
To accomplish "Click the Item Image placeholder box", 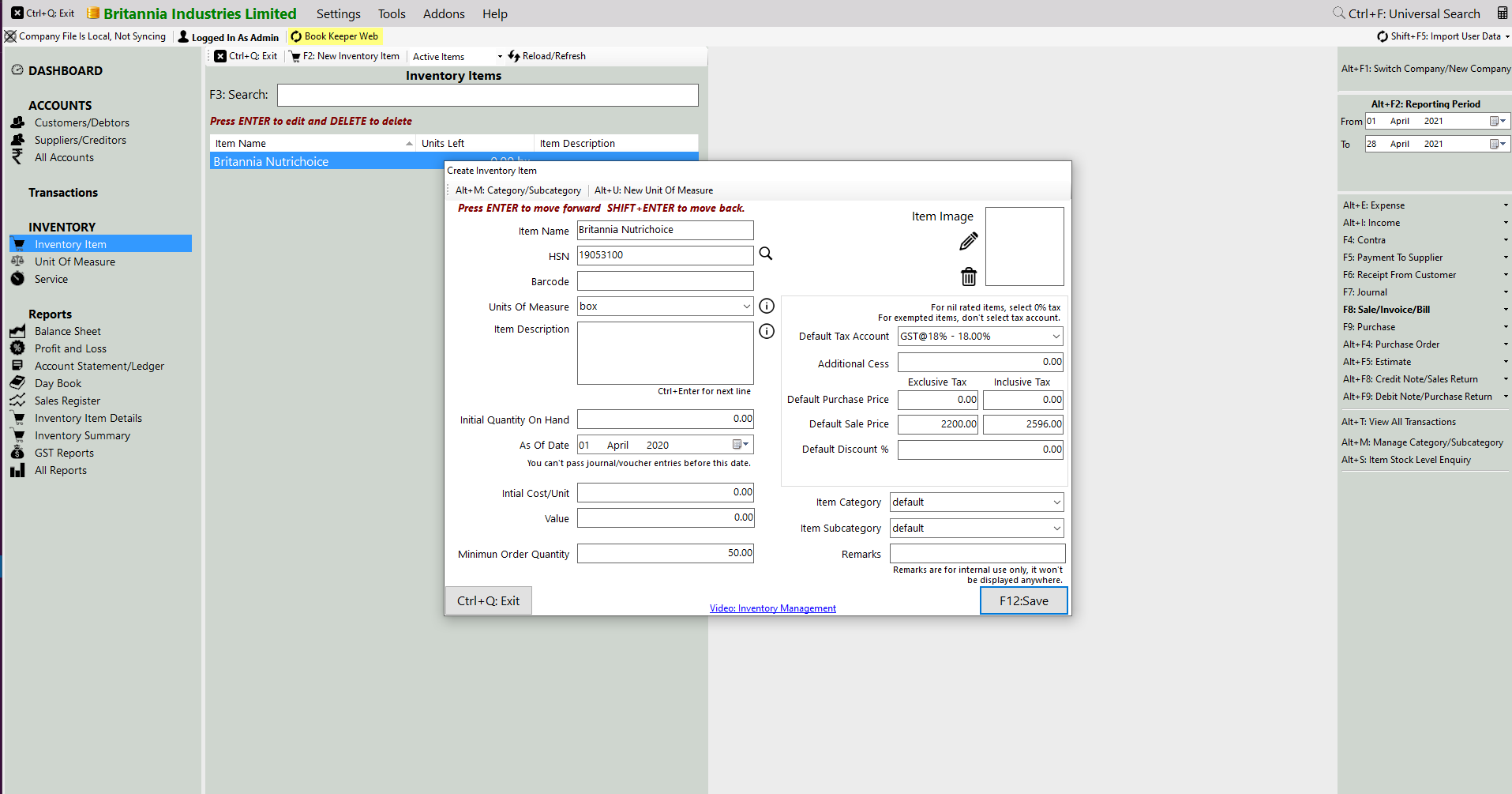I will tap(1025, 246).
